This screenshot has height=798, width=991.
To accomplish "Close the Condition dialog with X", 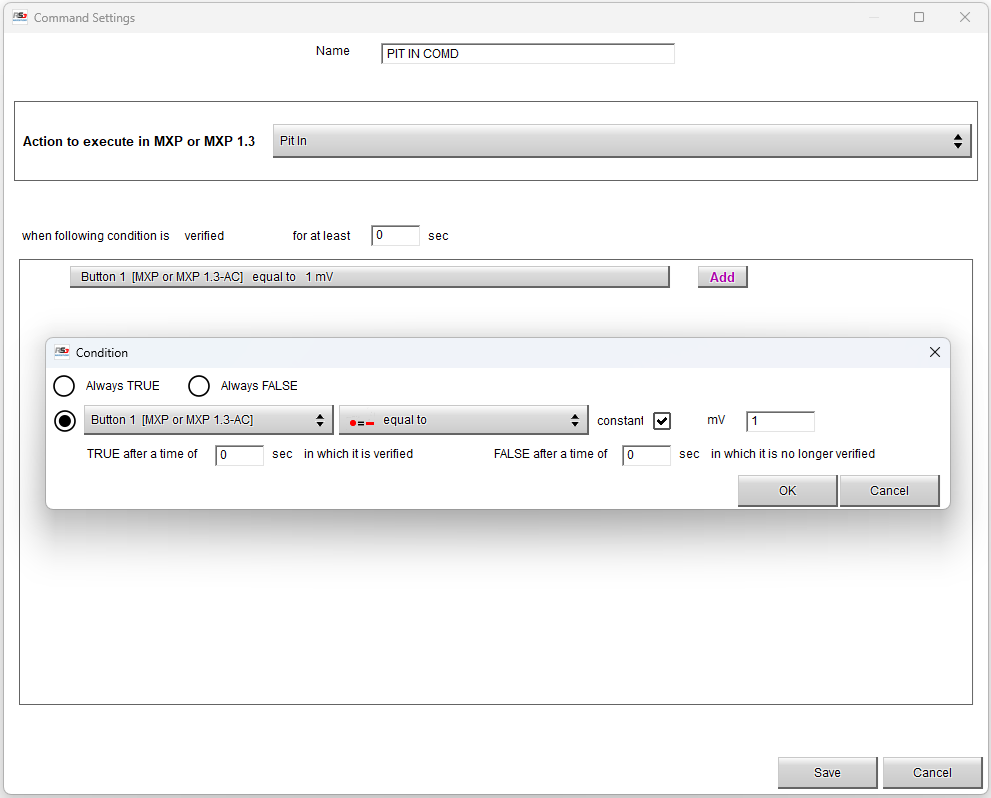I will (934, 352).
